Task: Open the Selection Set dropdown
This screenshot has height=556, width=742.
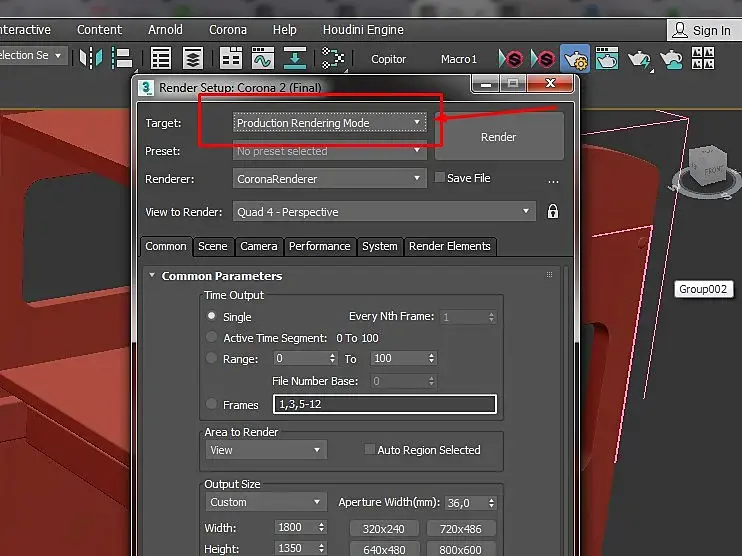Action: [33, 55]
